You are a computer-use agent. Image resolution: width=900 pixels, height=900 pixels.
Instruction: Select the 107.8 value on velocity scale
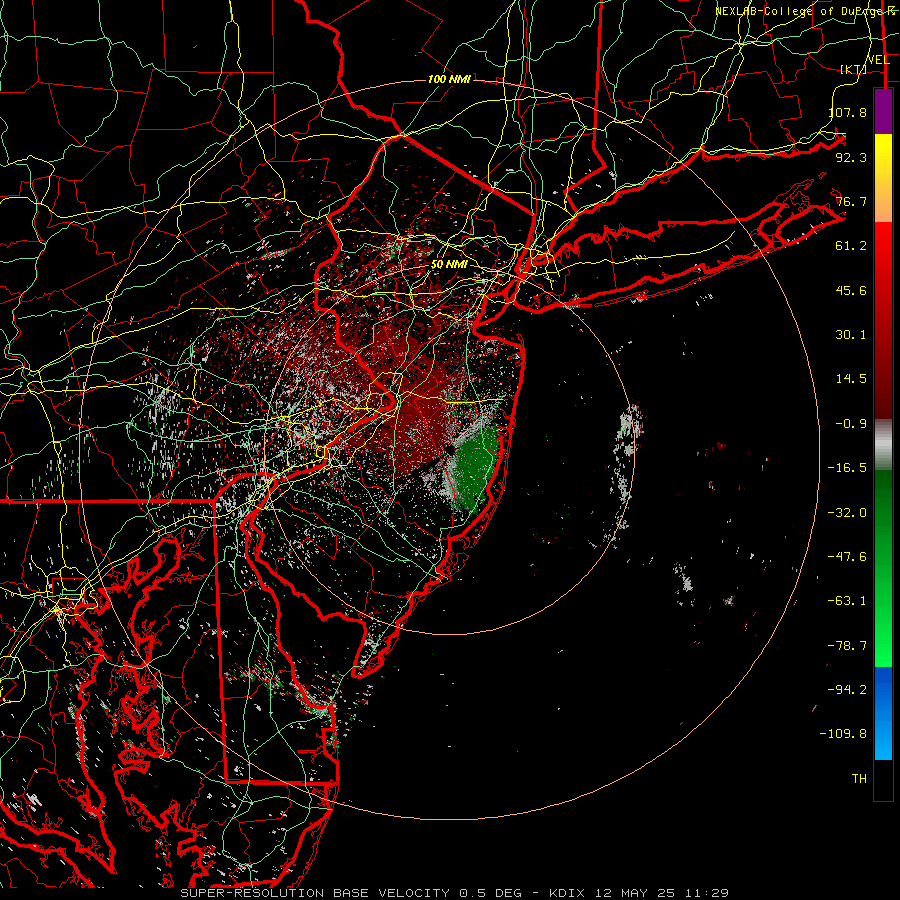(848, 112)
